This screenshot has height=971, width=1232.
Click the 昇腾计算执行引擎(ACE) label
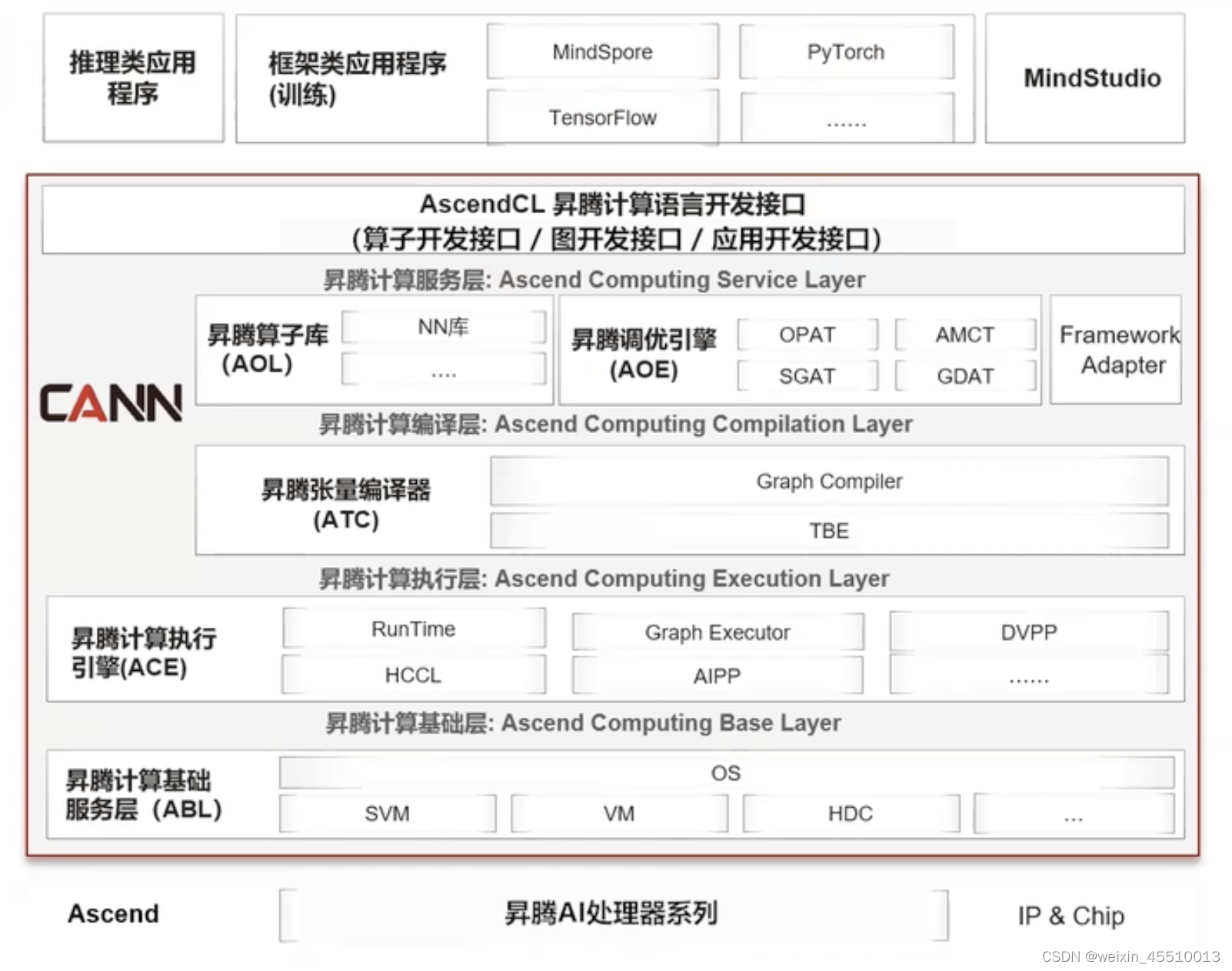pyautogui.click(x=144, y=652)
